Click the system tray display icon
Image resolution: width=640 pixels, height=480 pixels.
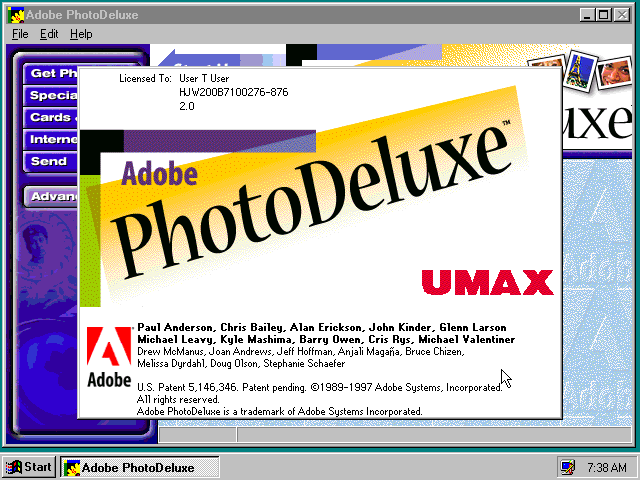point(567,467)
